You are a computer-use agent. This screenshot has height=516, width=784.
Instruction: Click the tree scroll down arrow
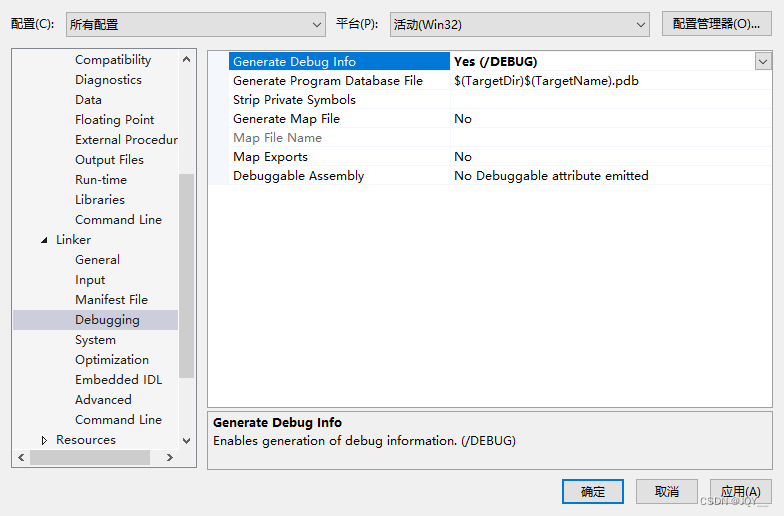[186, 440]
